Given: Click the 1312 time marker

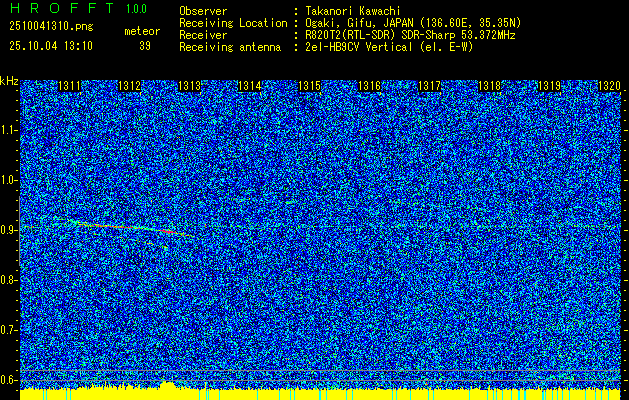Looking at the screenshot, I should (x=130, y=86).
